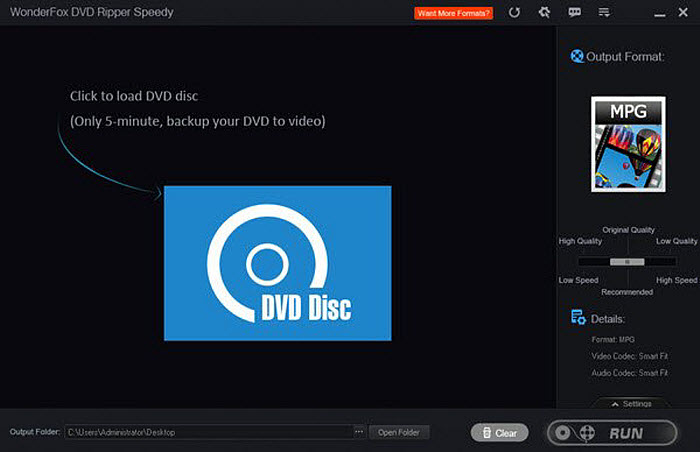Click the Want More Formats? button

(x=454, y=13)
